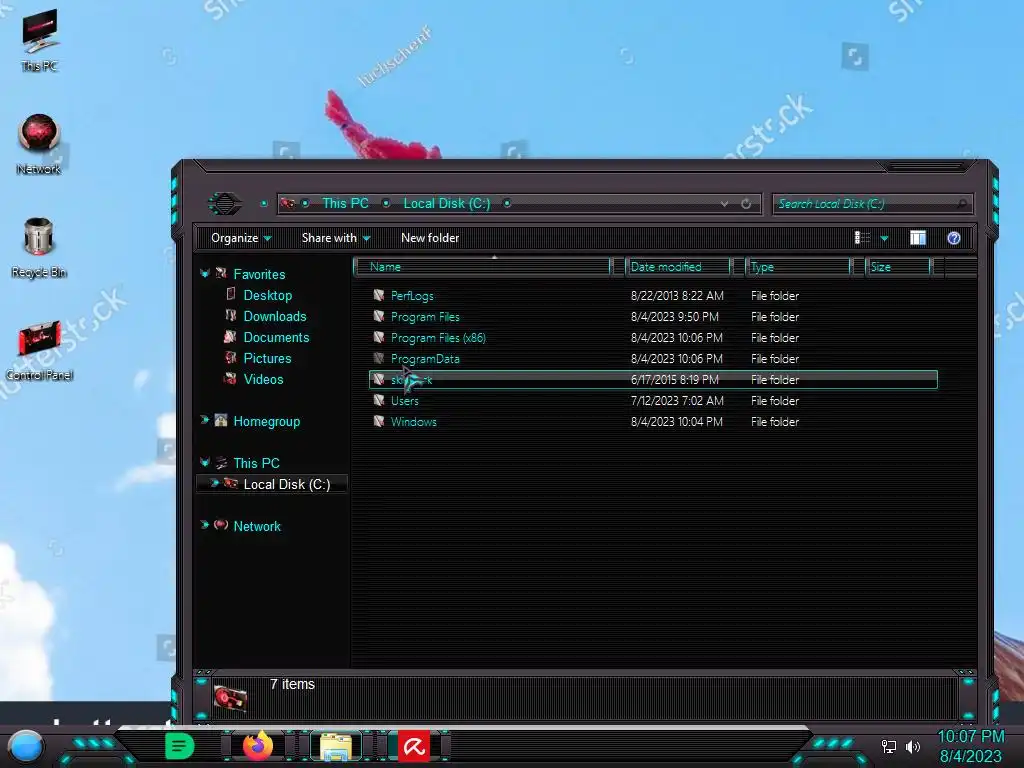The height and width of the screenshot is (768, 1024).
Task: Select Videos in Favorites
Action: pos(263,379)
